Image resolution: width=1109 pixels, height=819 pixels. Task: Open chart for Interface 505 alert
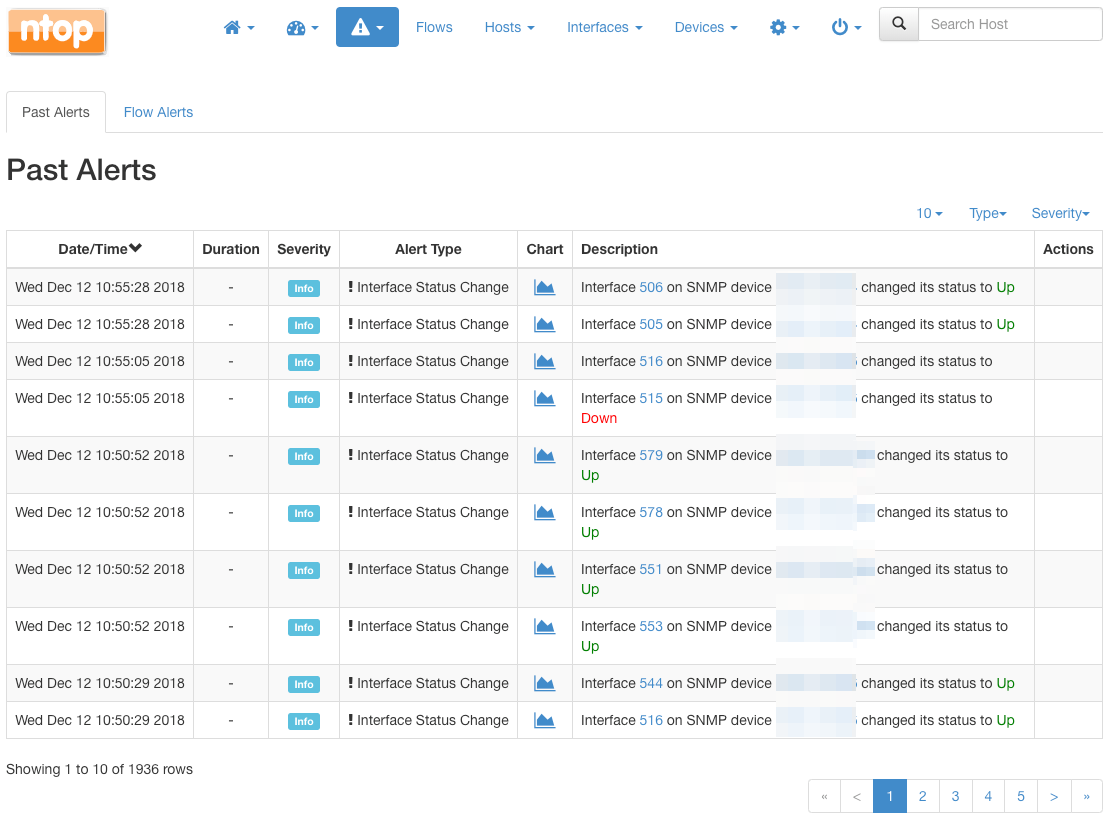(545, 324)
